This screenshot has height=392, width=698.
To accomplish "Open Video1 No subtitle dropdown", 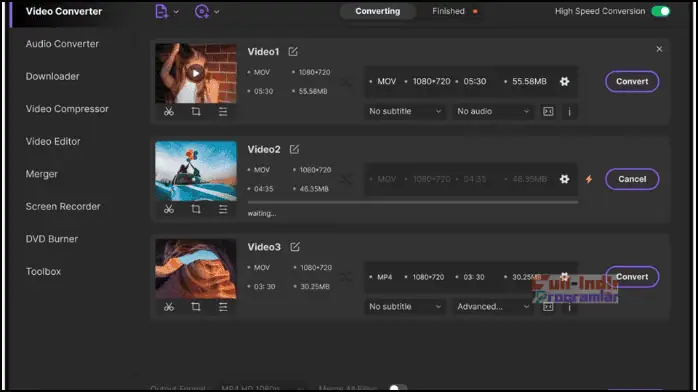I will coord(405,111).
